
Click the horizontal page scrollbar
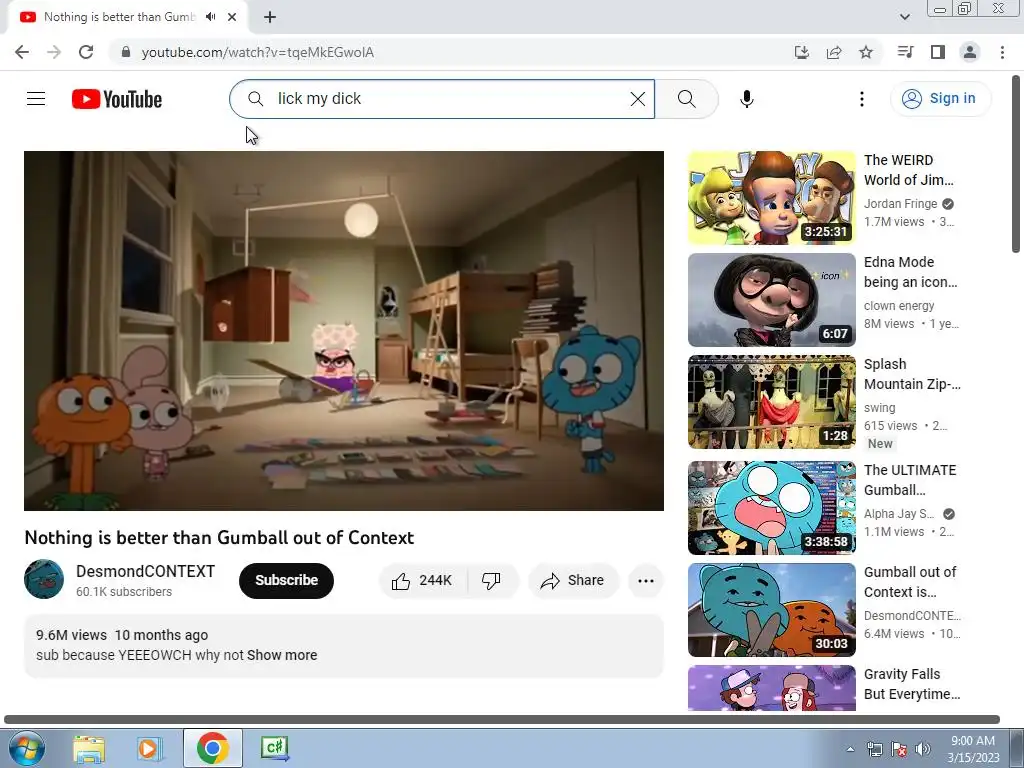tap(502, 719)
